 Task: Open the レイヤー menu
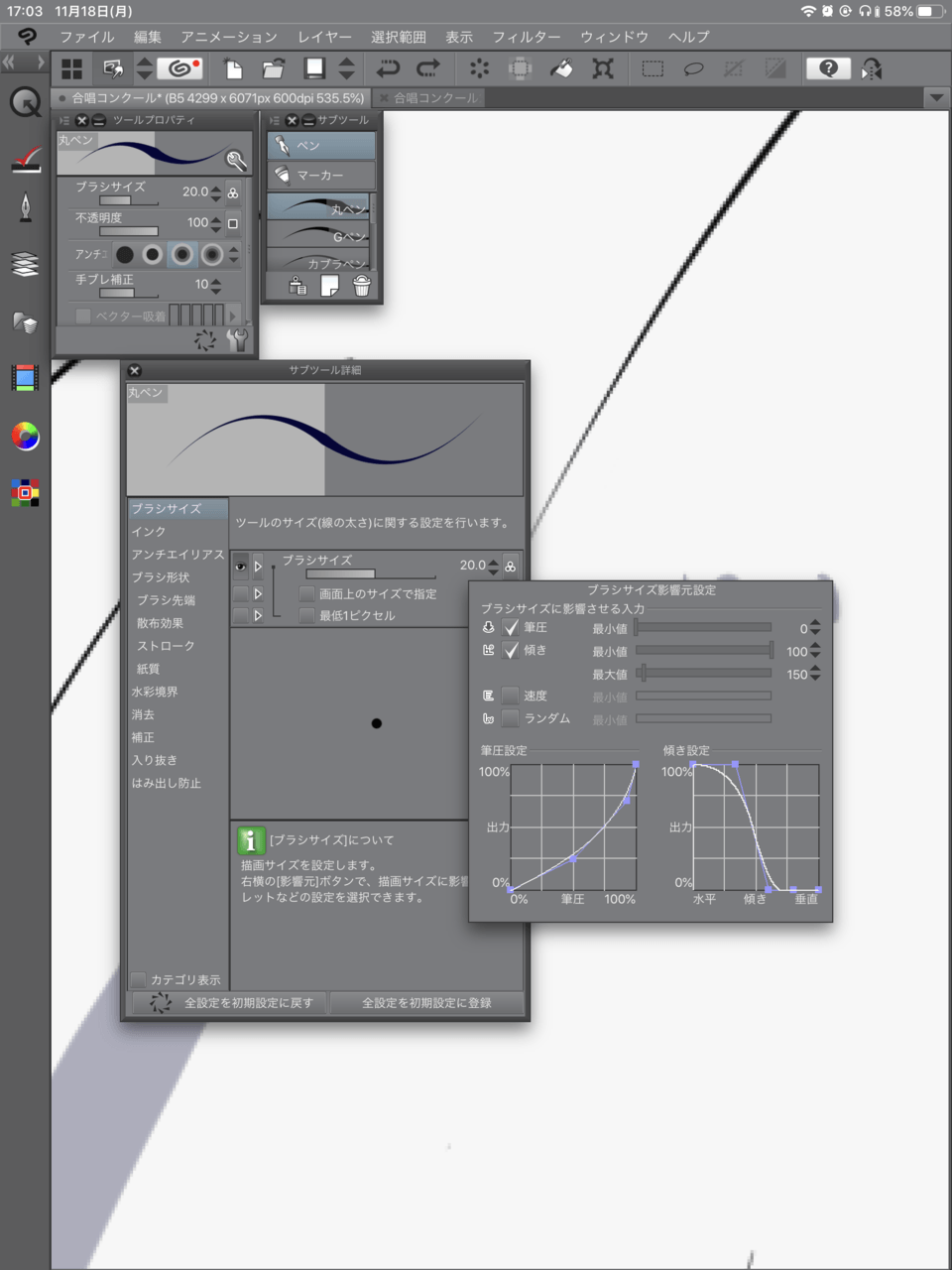pos(324,37)
